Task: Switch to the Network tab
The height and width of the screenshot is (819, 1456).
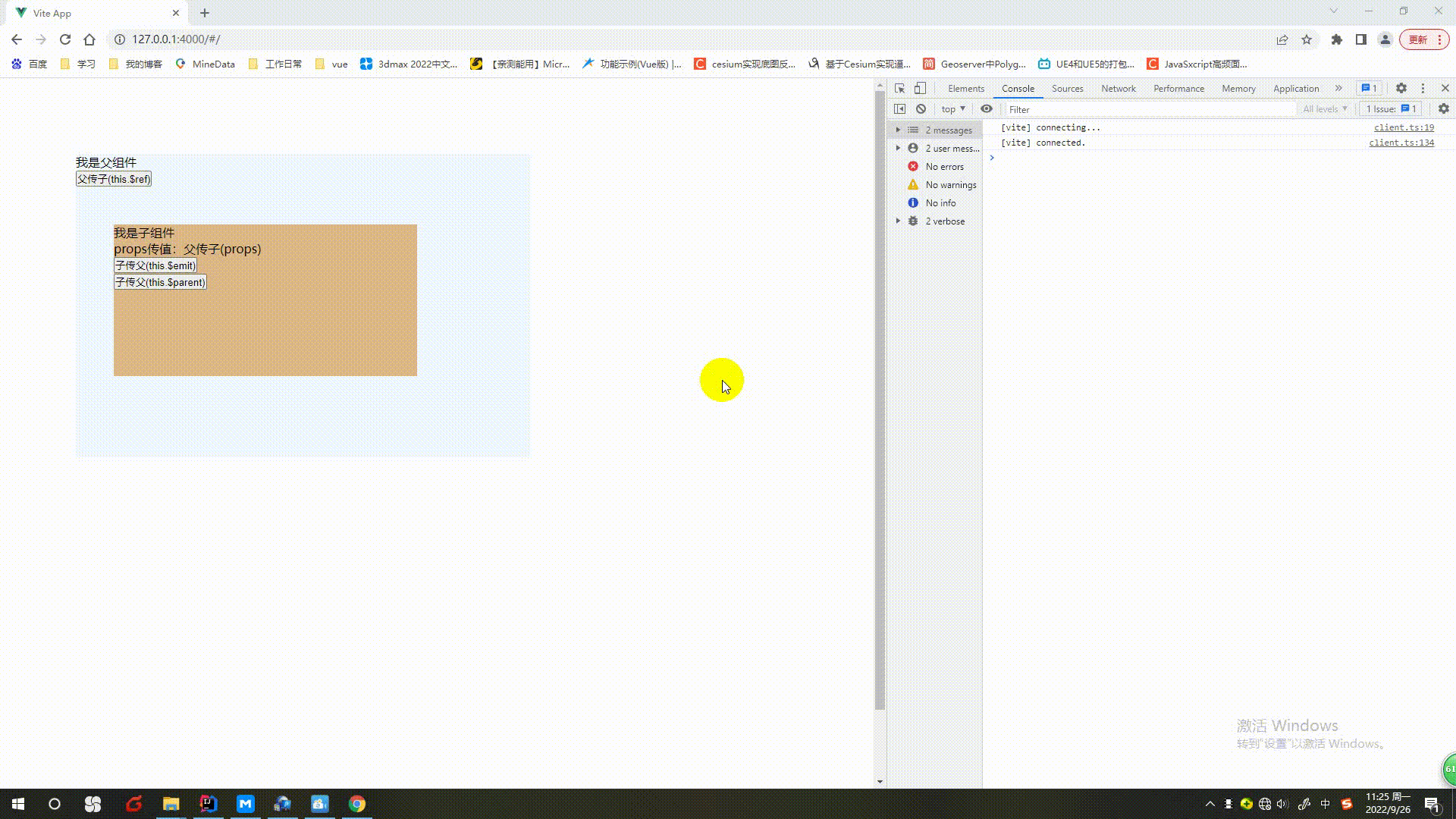Action: tap(1118, 88)
